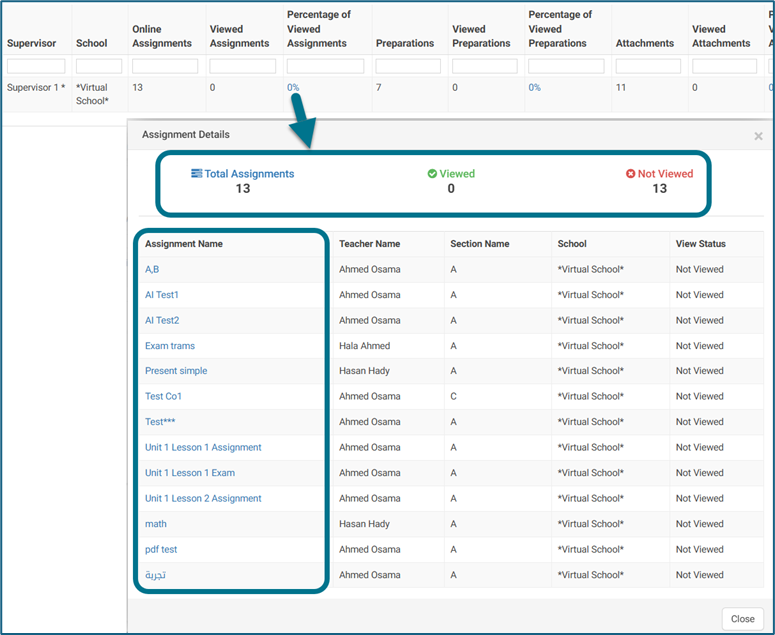Open the AI Test1 assignment
Viewport: 775px width, 635px height.
tap(162, 295)
